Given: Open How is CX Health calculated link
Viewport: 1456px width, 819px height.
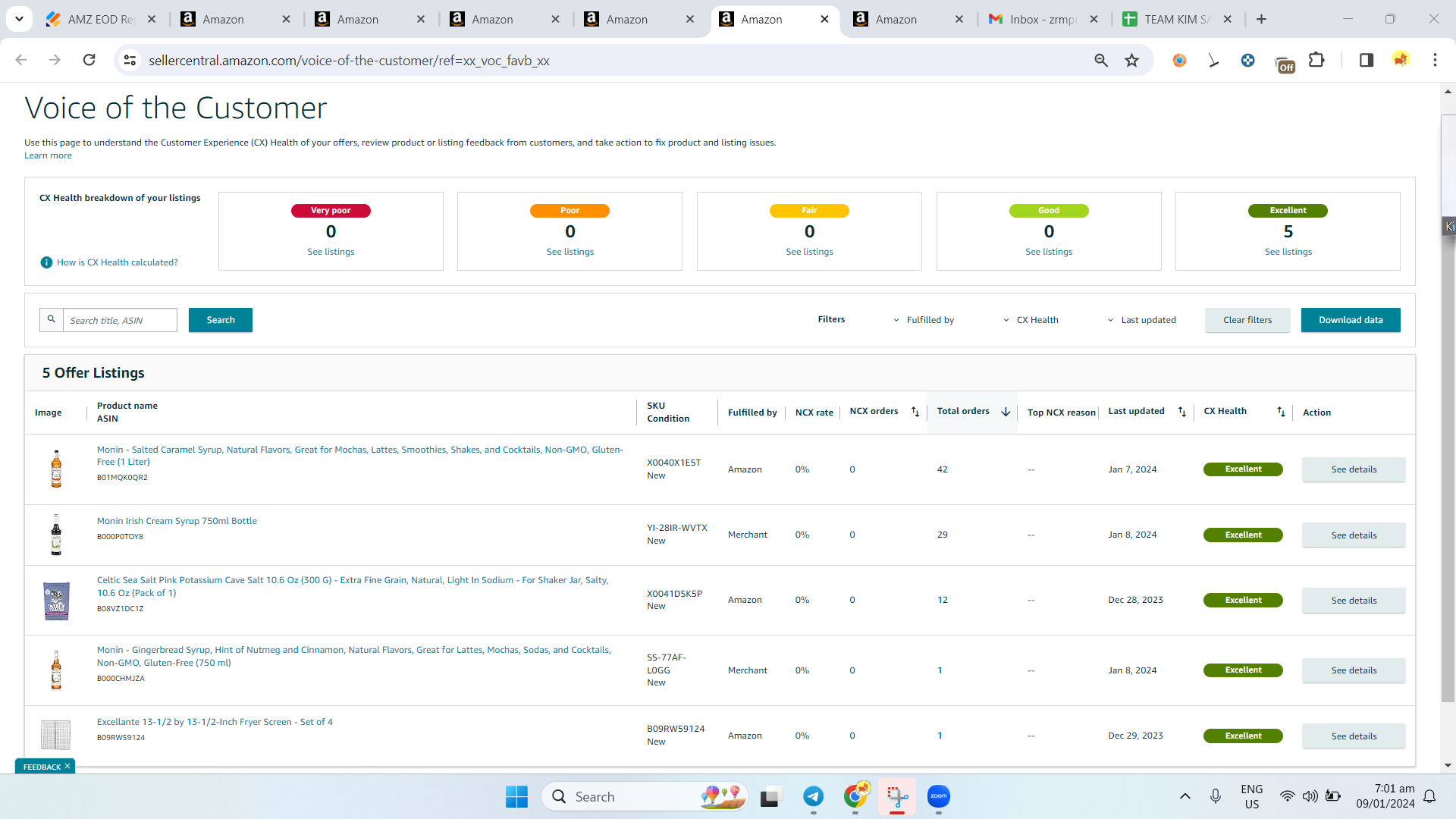Looking at the screenshot, I should pos(118,262).
